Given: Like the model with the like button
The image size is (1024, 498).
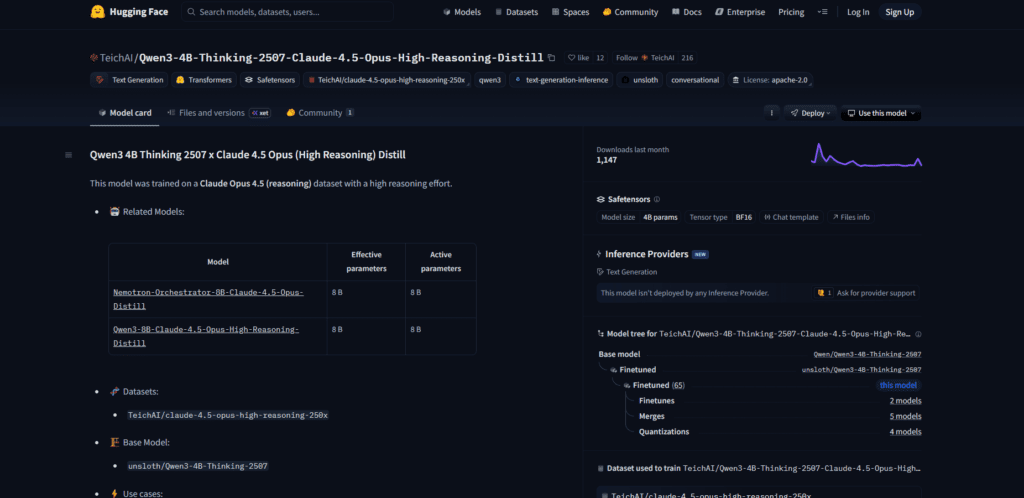Looking at the screenshot, I should pos(578,57).
